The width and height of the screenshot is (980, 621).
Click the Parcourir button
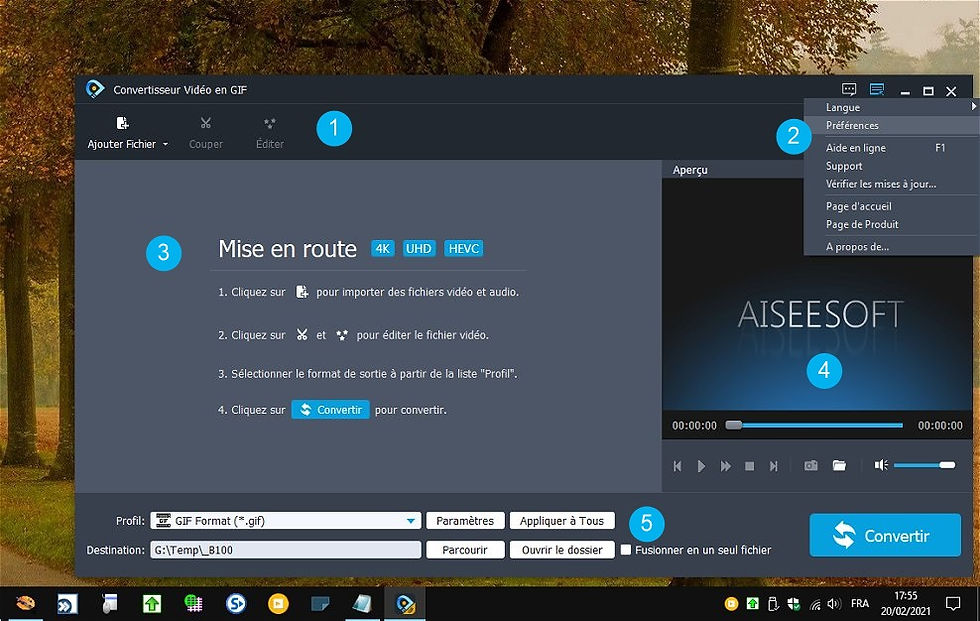point(465,550)
